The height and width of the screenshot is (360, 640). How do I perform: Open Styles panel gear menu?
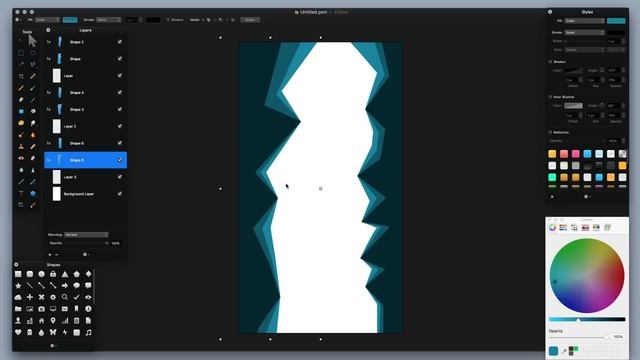[587, 197]
